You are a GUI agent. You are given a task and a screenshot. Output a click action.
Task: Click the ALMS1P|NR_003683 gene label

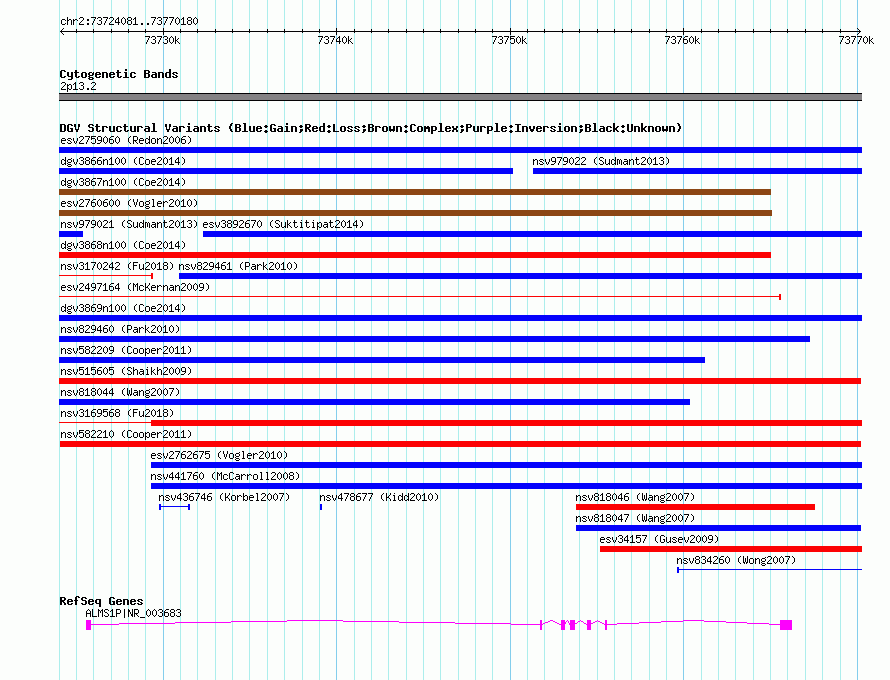point(133,613)
